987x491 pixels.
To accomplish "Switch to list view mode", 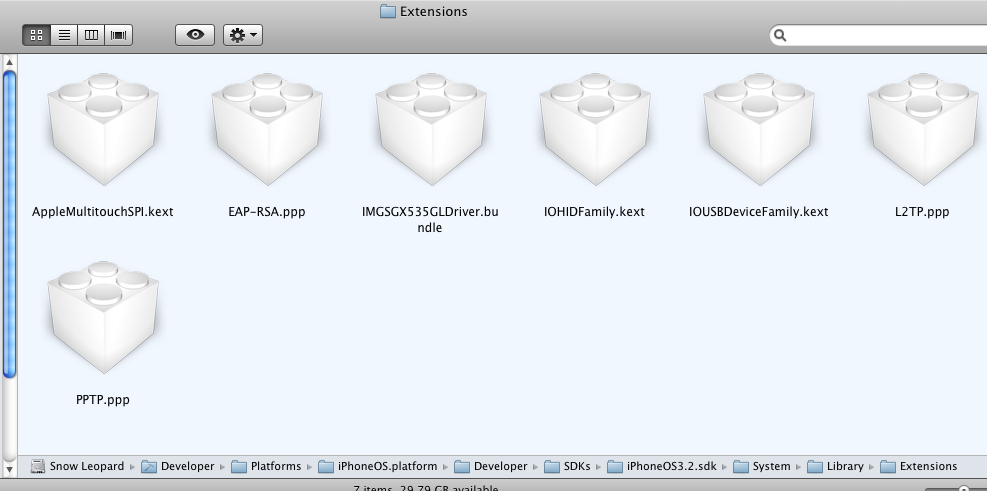I will (64, 35).
